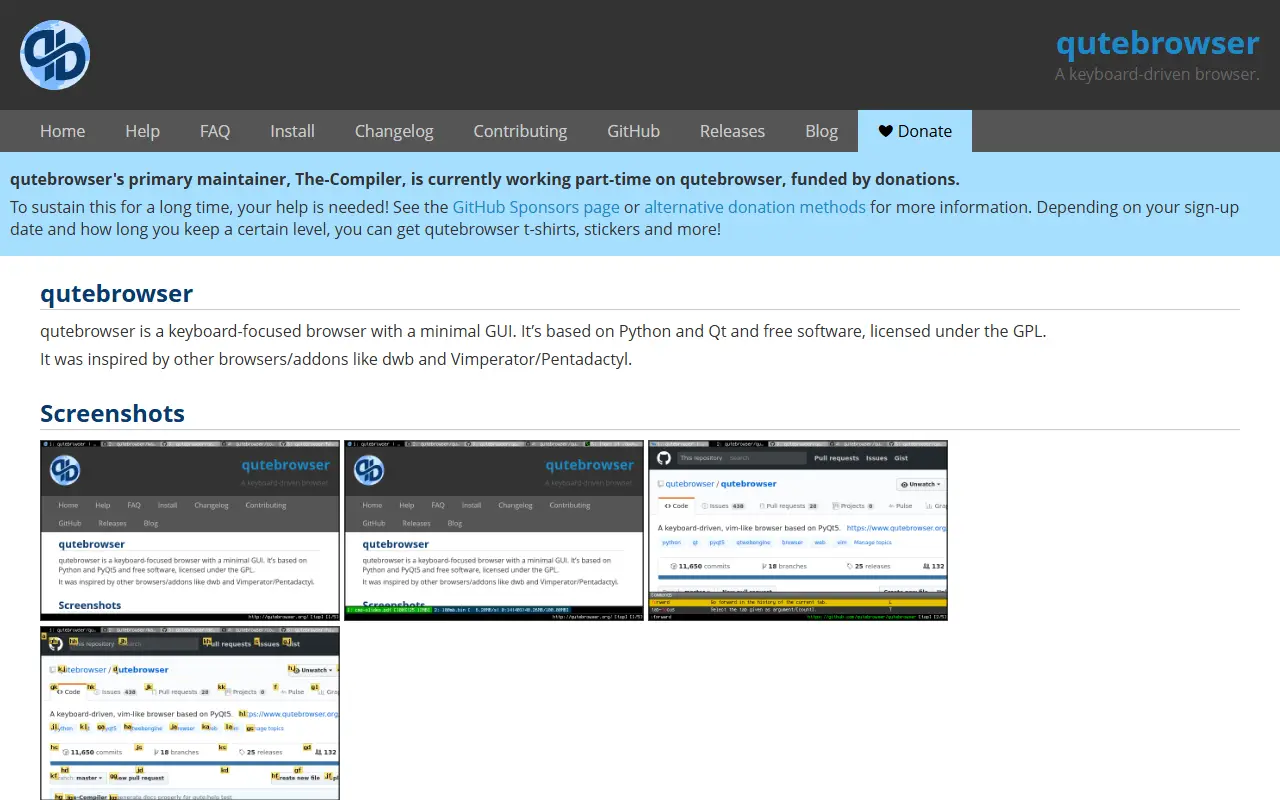
Task: Open the alternative donation methods link
Action: click(755, 207)
